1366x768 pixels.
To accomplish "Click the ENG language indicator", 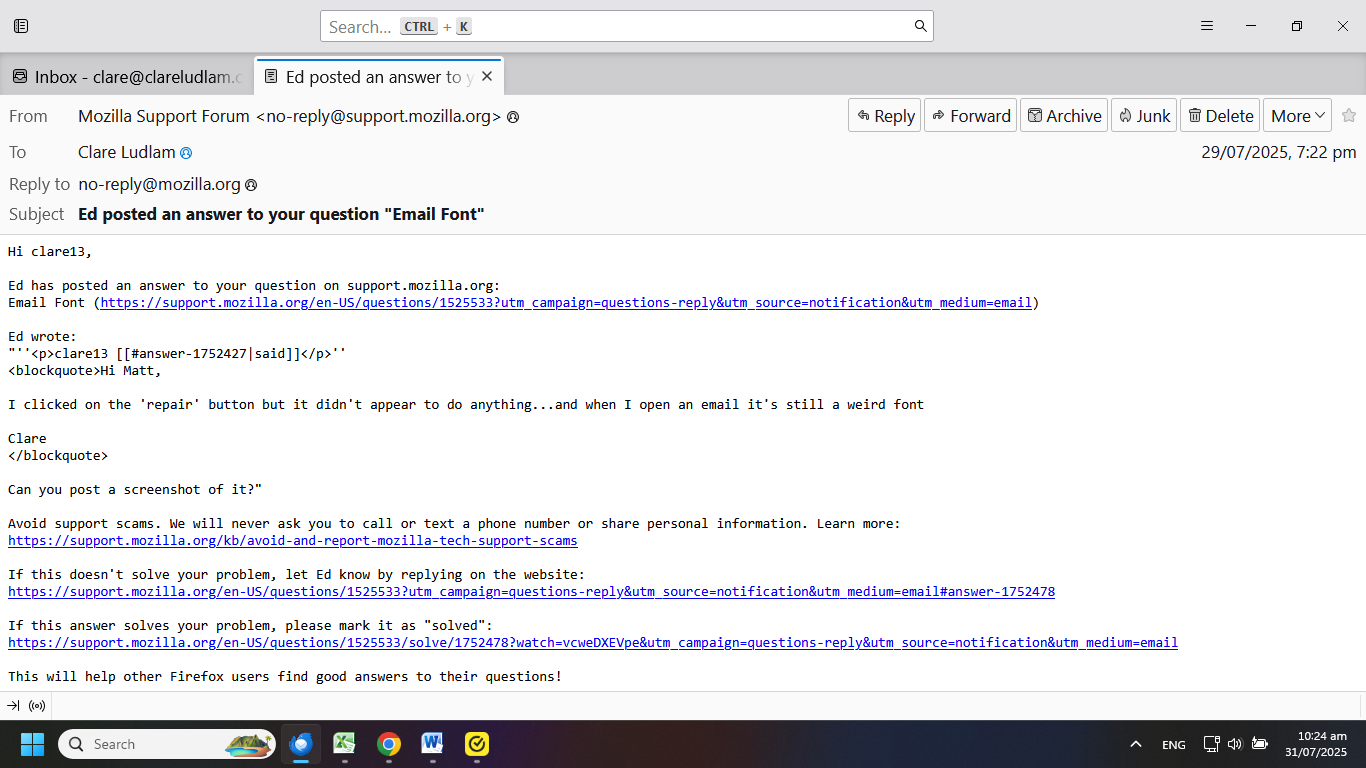I will (x=1174, y=745).
